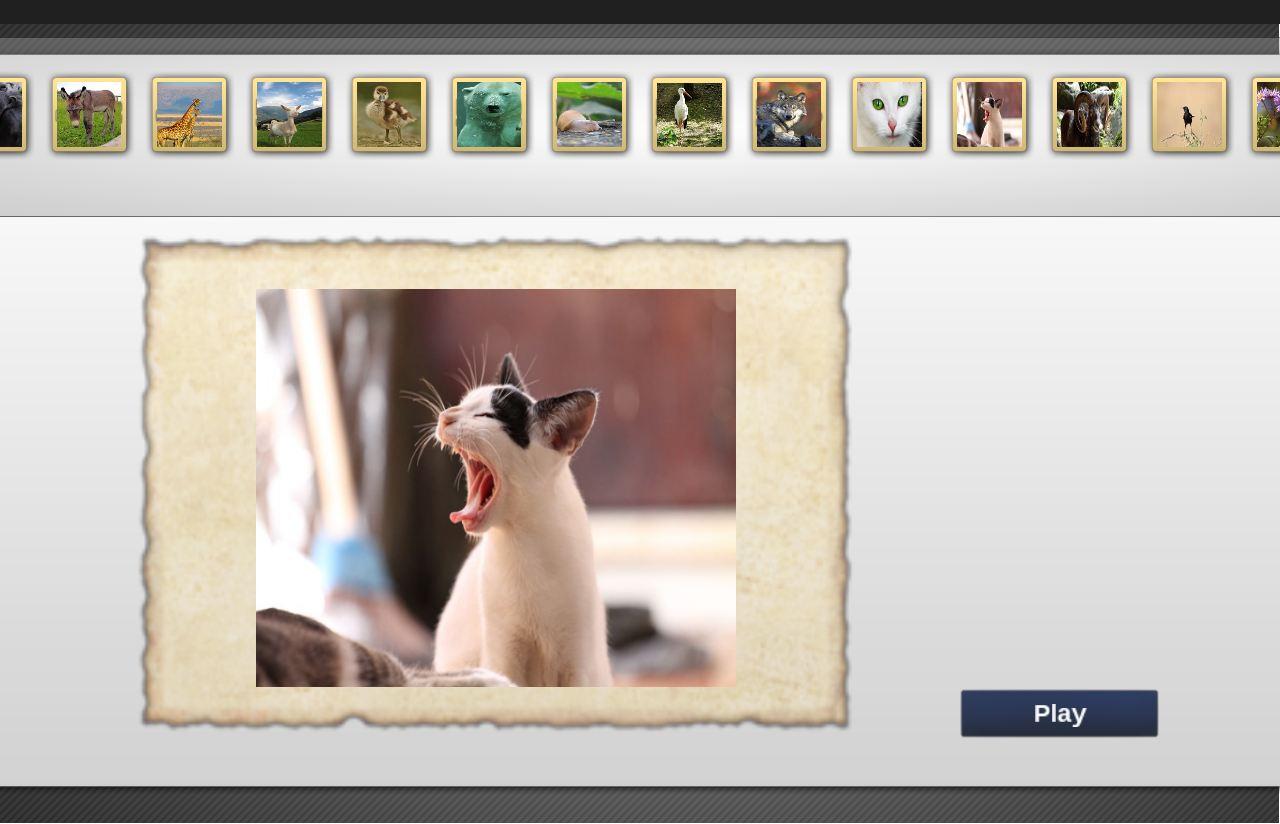Select the donkey thumbnail
The width and height of the screenshot is (1280, 824).
pyautogui.click(x=89, y=115)
